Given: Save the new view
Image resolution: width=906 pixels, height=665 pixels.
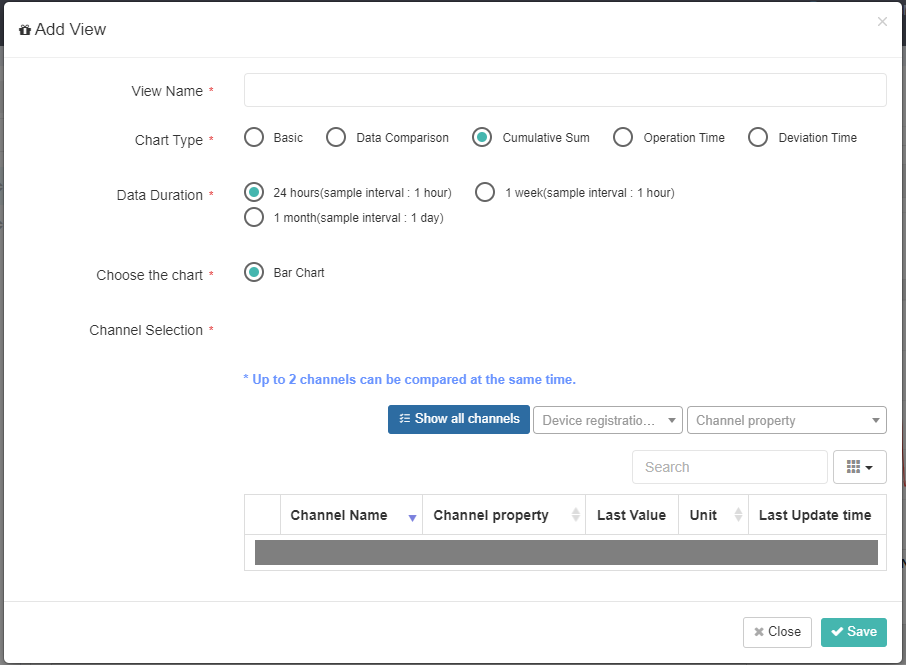Looking at the screenshot, I should [853, 632].
